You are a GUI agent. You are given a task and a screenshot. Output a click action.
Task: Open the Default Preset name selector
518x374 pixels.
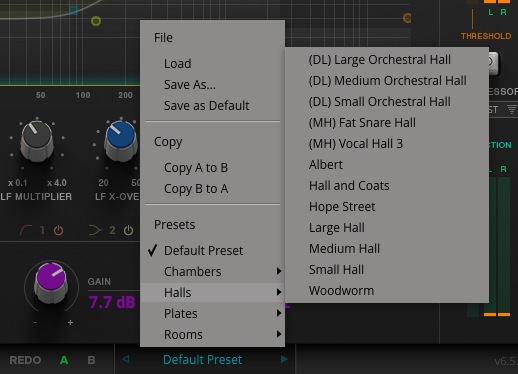tap(203, 360)
